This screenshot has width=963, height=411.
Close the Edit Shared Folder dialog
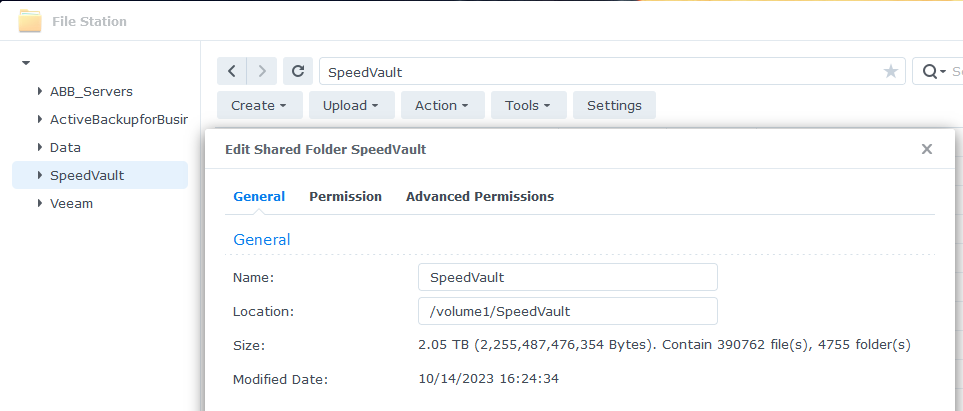pos(927,149)
